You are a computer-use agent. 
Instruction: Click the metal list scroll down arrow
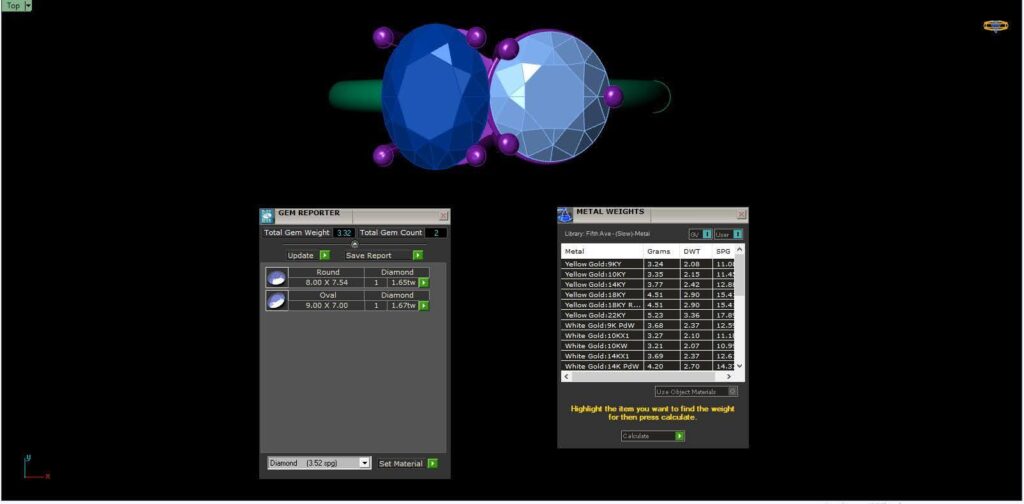point(739,366)
